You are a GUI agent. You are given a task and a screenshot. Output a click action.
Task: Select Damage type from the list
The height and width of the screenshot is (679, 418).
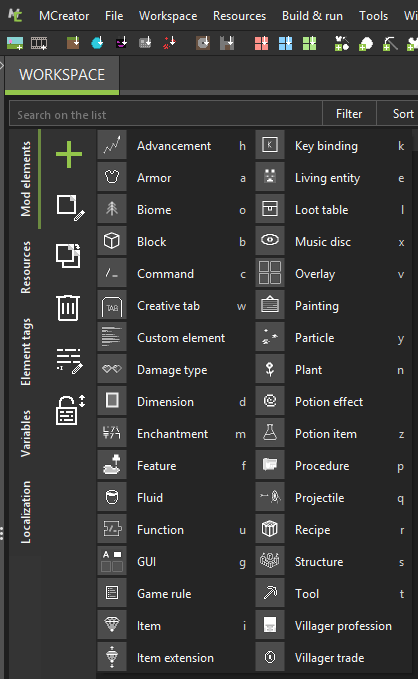click(173, 370)
